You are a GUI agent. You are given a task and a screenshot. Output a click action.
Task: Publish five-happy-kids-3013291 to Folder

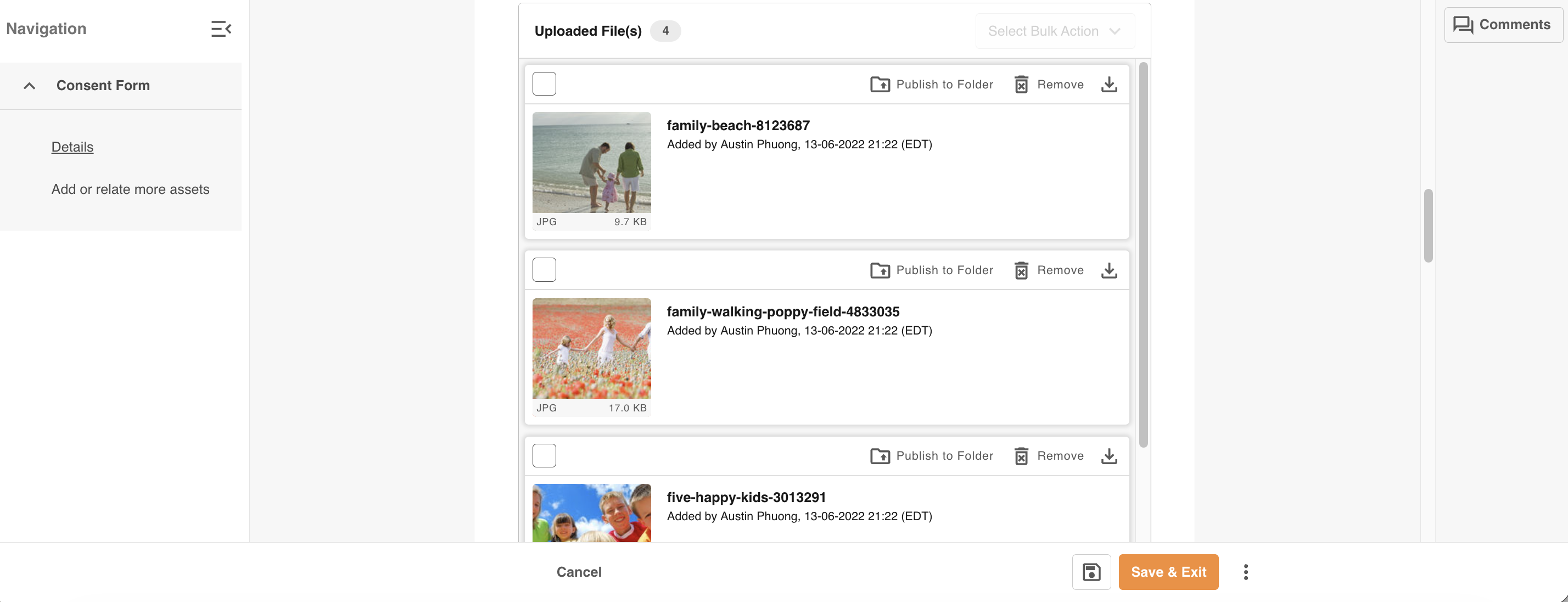coord(931,456)
